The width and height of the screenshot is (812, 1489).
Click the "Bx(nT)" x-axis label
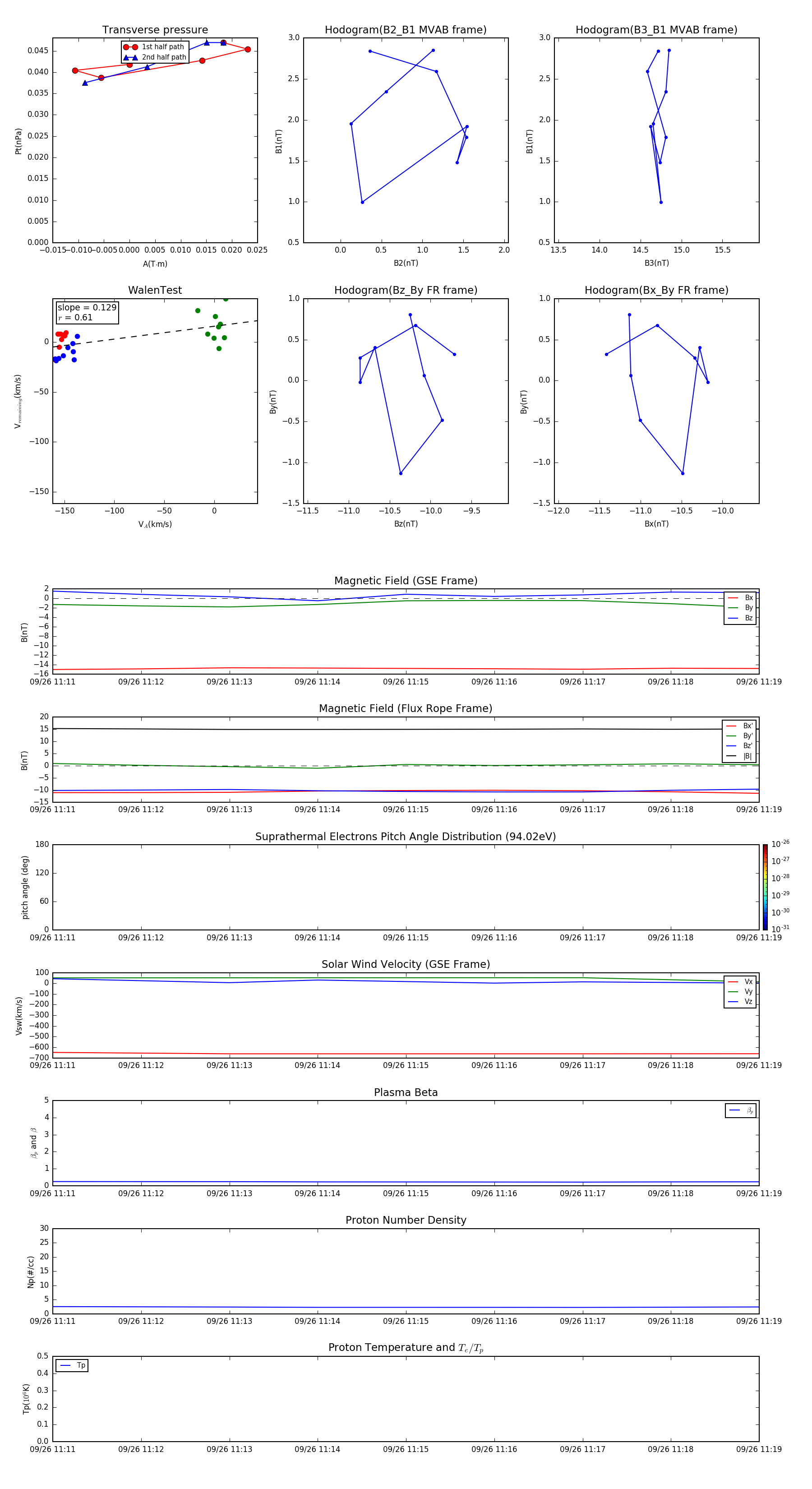pos(656,524)
